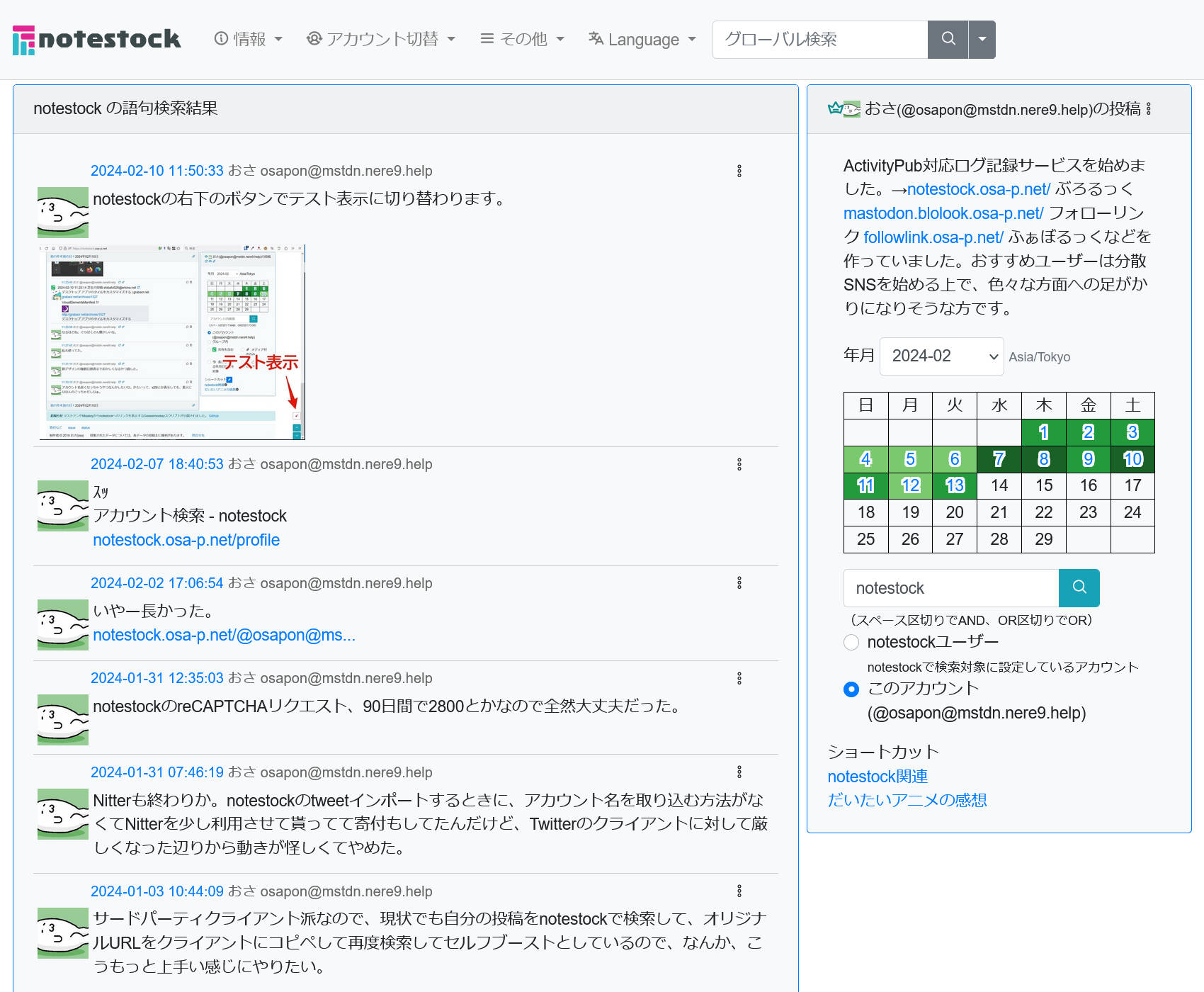The height and width of the screenshot is (992, 1204).
Task: Open options menu for 2024-01-31 12:35:03 post
Action: coord(739,678)
